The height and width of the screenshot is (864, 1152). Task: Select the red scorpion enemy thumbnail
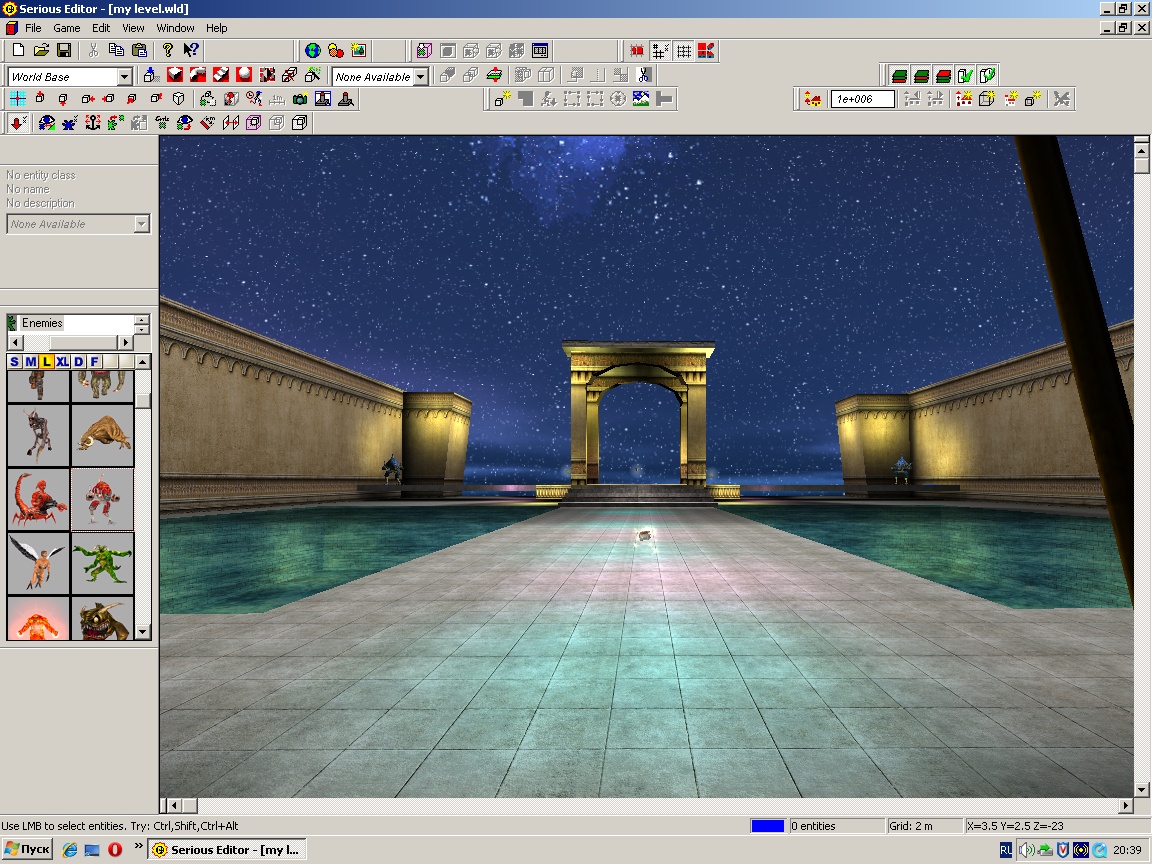(38, 500)
